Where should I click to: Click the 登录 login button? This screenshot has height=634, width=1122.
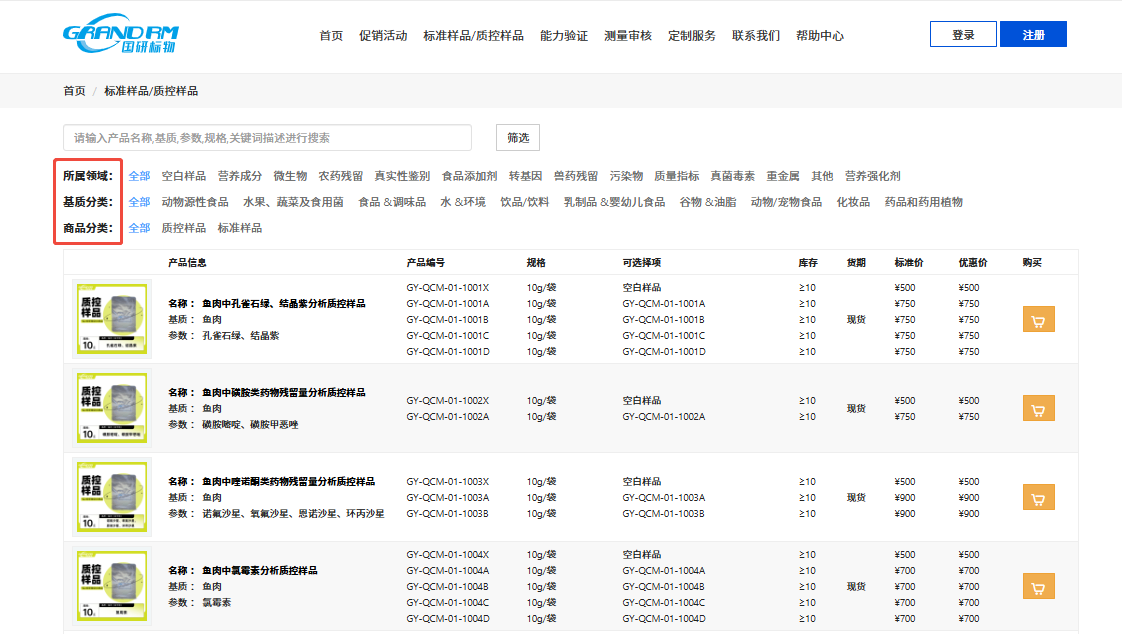(x=963, y=35)
